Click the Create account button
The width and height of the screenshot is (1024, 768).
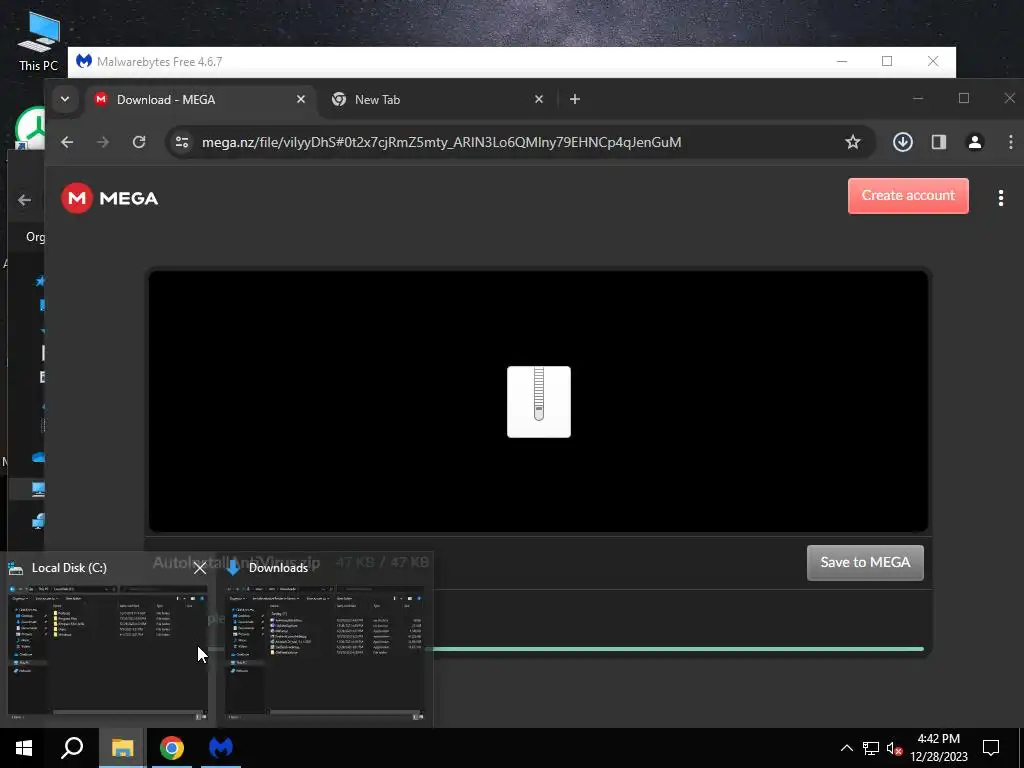coord(908,196)
